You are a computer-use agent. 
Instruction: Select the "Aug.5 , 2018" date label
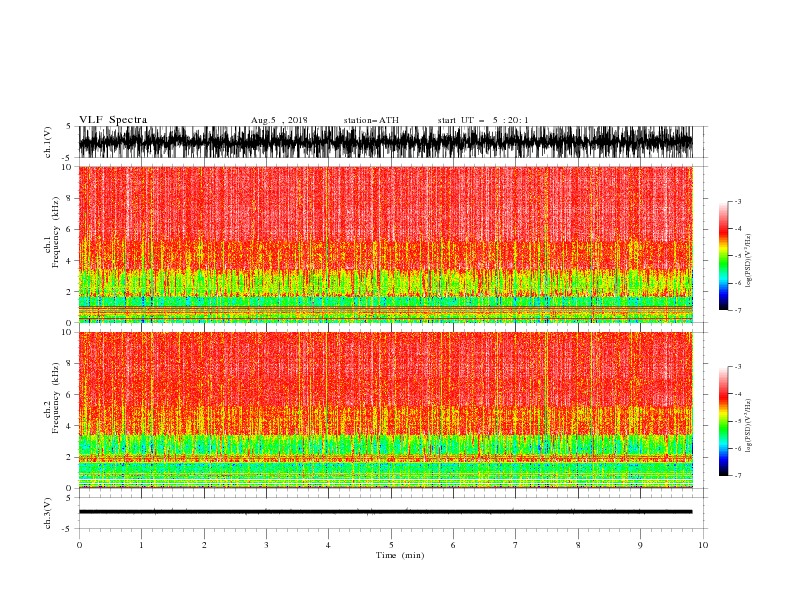point(279,120)
